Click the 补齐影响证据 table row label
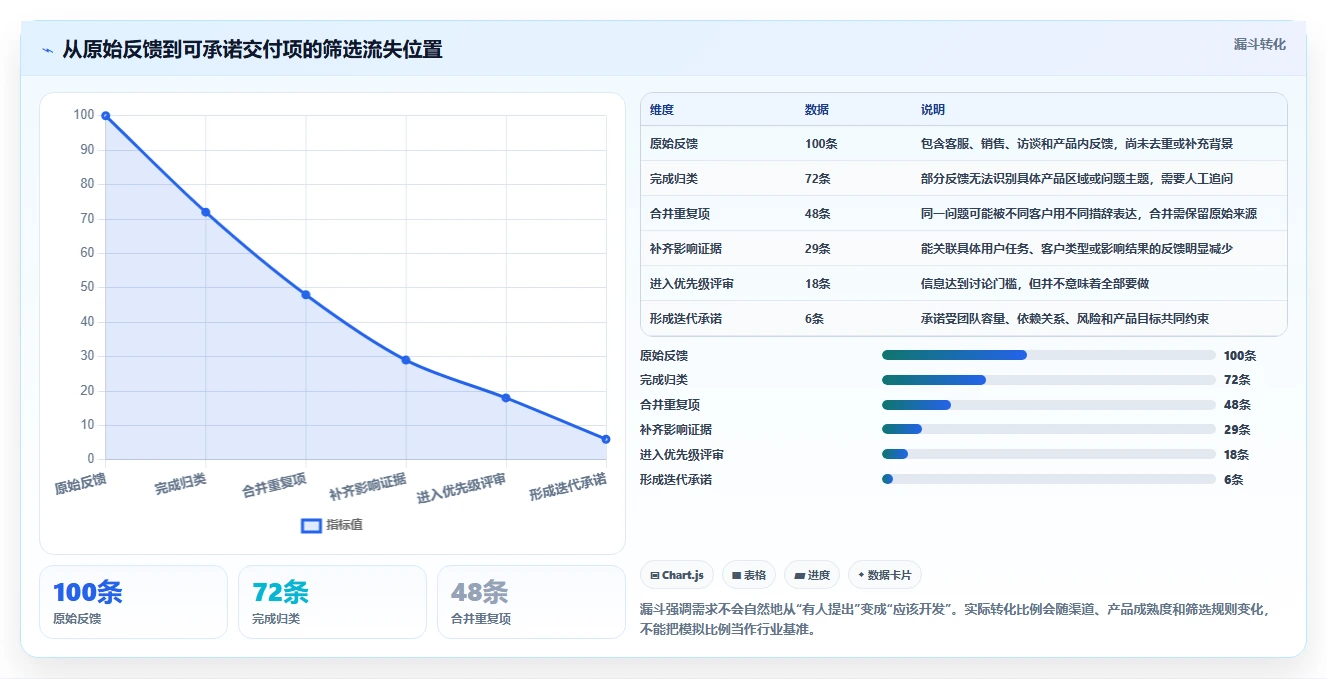1327x679 pixels. [x=686, y=249]
